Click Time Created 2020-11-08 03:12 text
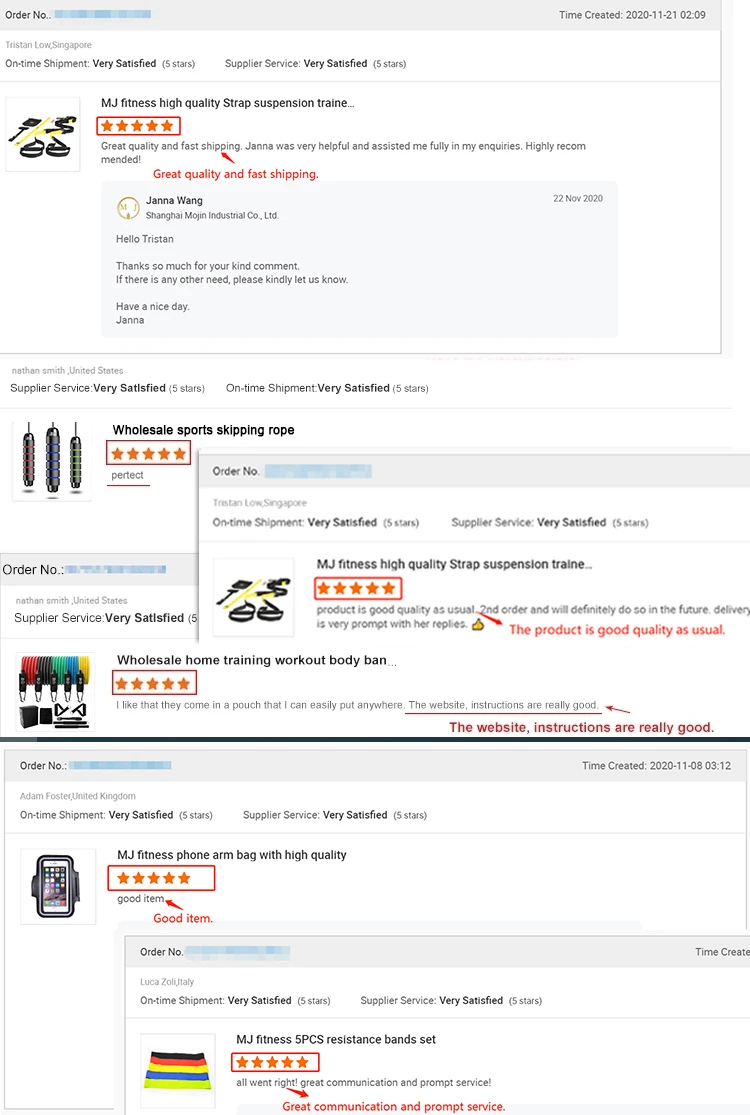 656,766
